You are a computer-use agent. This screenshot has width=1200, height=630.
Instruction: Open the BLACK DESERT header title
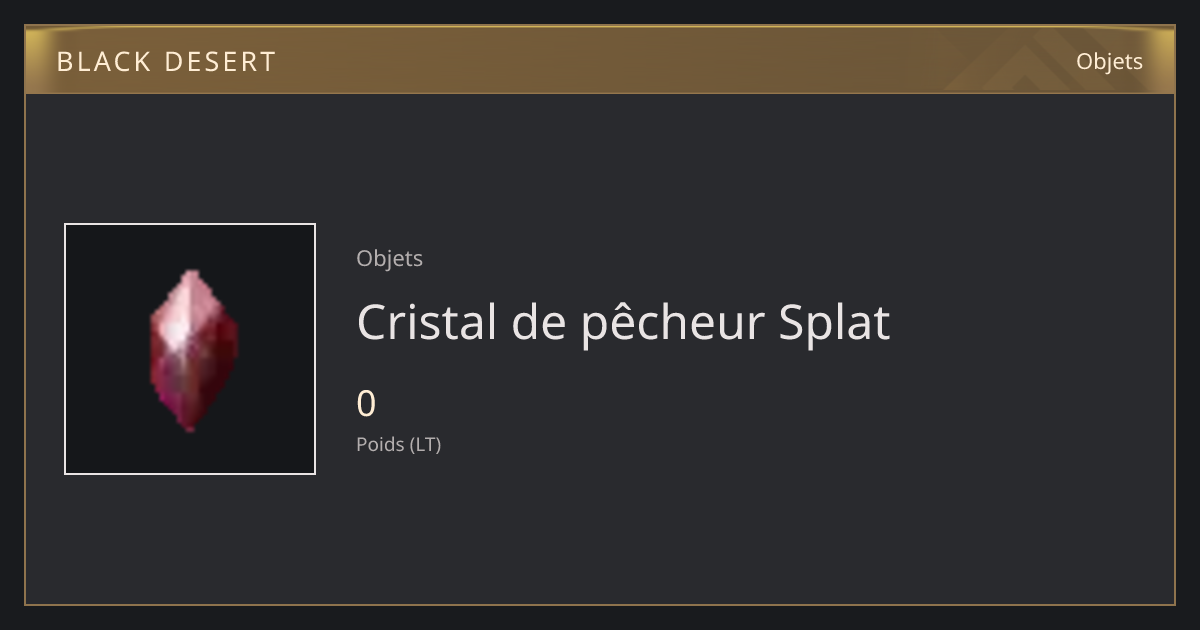point(166,62)
